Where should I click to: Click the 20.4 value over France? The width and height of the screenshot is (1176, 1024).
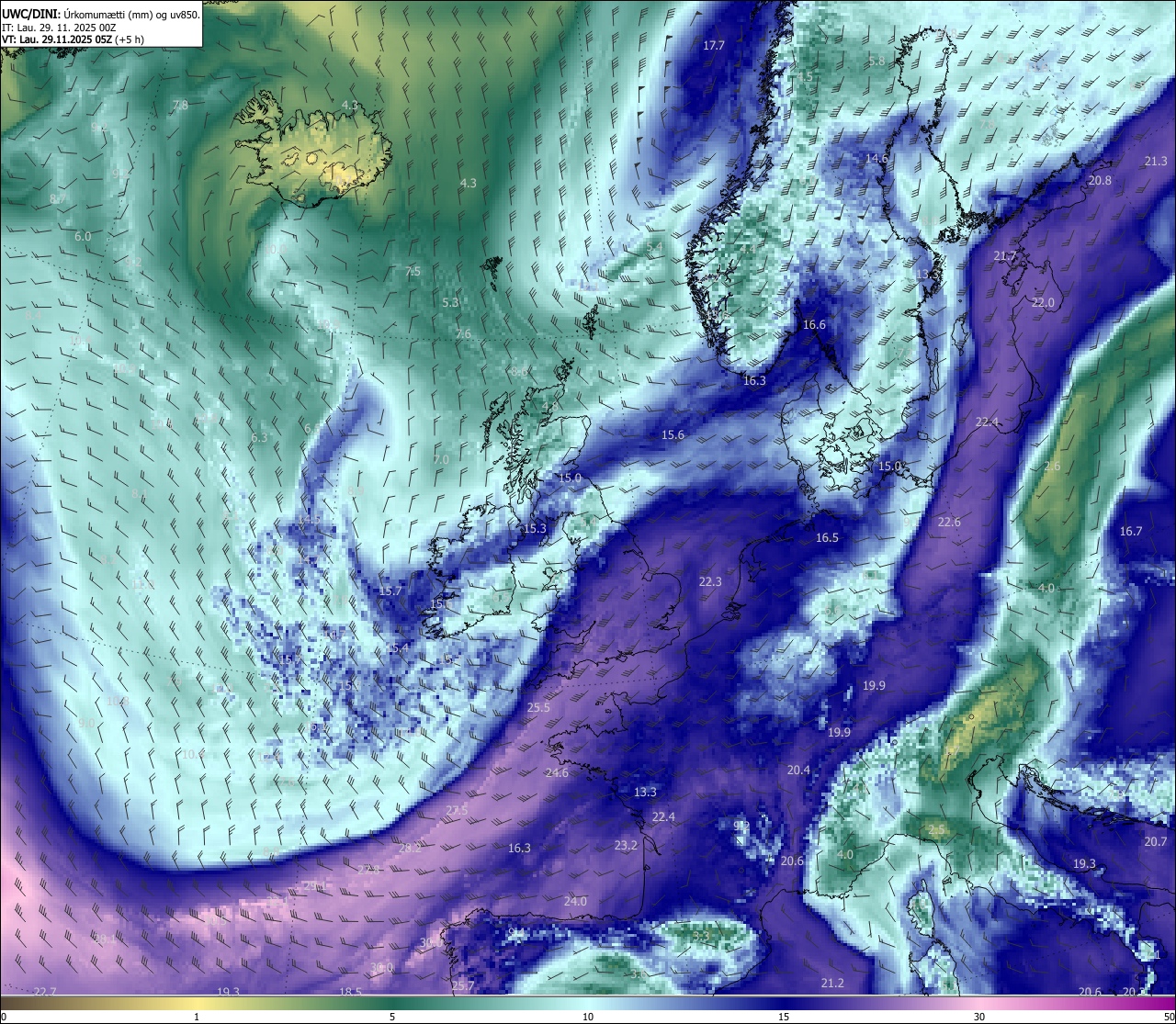coord(798,771)
